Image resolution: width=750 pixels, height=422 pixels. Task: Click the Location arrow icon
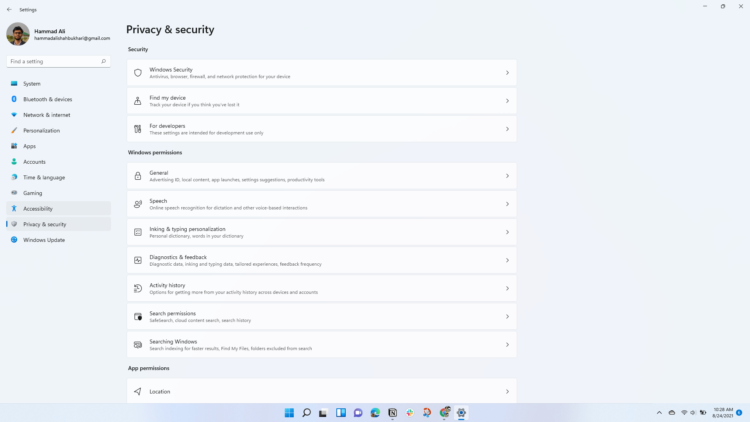tap(138, 391)
